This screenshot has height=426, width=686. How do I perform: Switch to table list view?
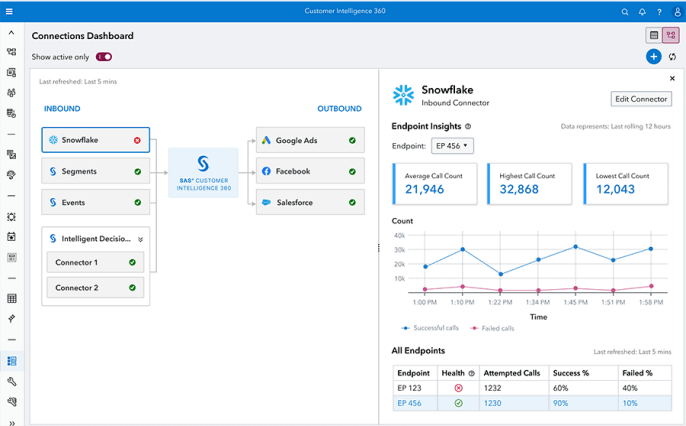[654, 35]
